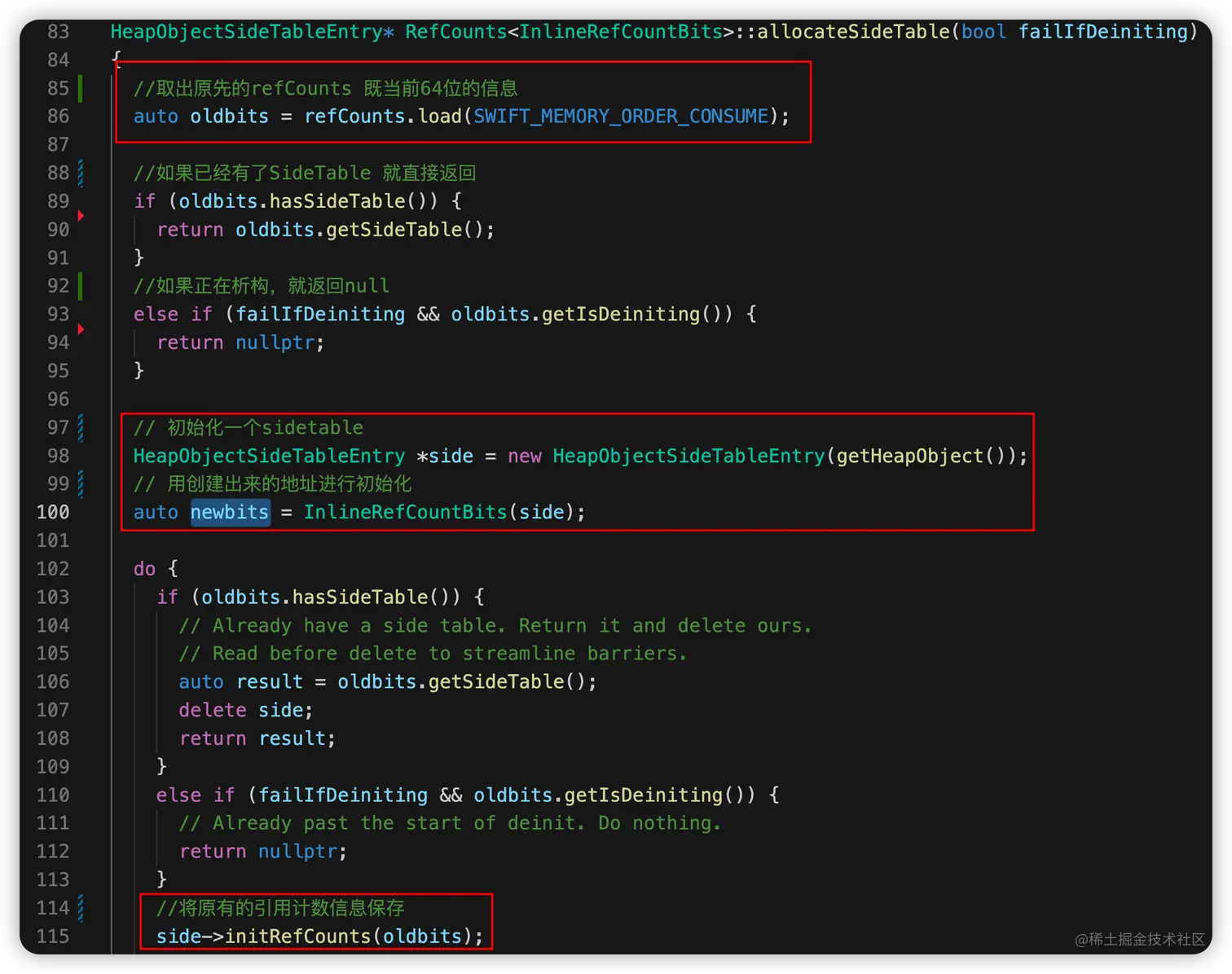1232x974 pixels.
Task: Click the blue modified marker beside line 88
Action: [x=80, y=172]
